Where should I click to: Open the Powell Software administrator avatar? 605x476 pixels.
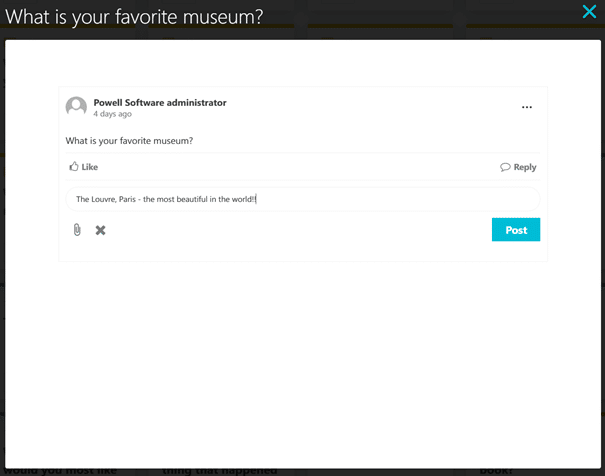pyautogui.click(x=76, y=107)
